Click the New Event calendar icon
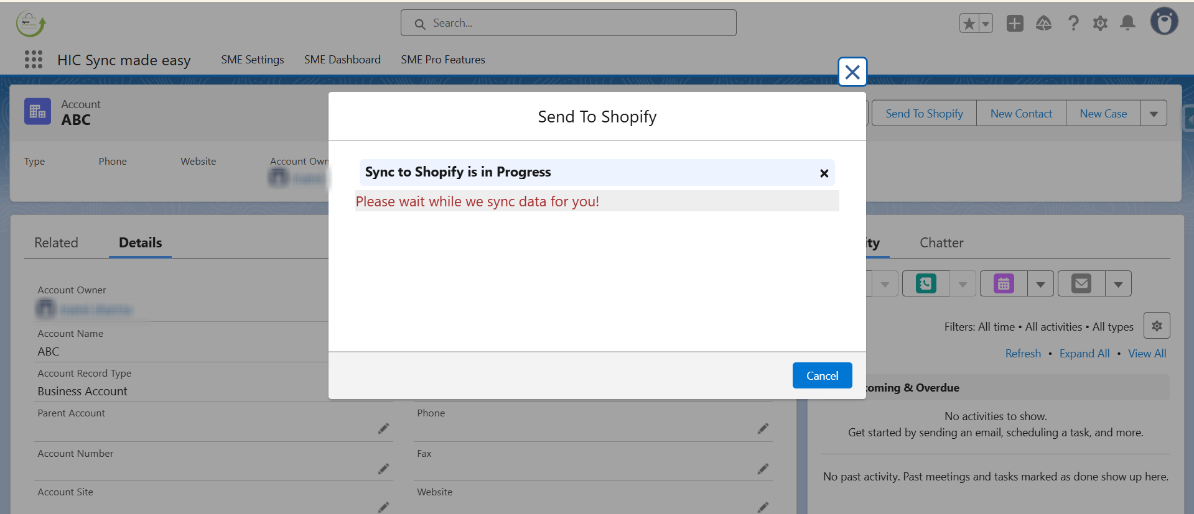The width and height of the screenshot is (1194, 514). tap(1003, 284)
